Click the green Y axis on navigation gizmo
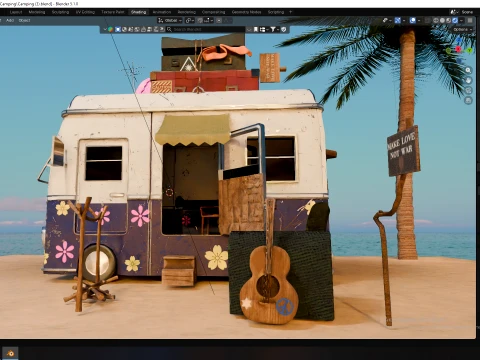This screenshot has height=360, width=480. (469, 51)
